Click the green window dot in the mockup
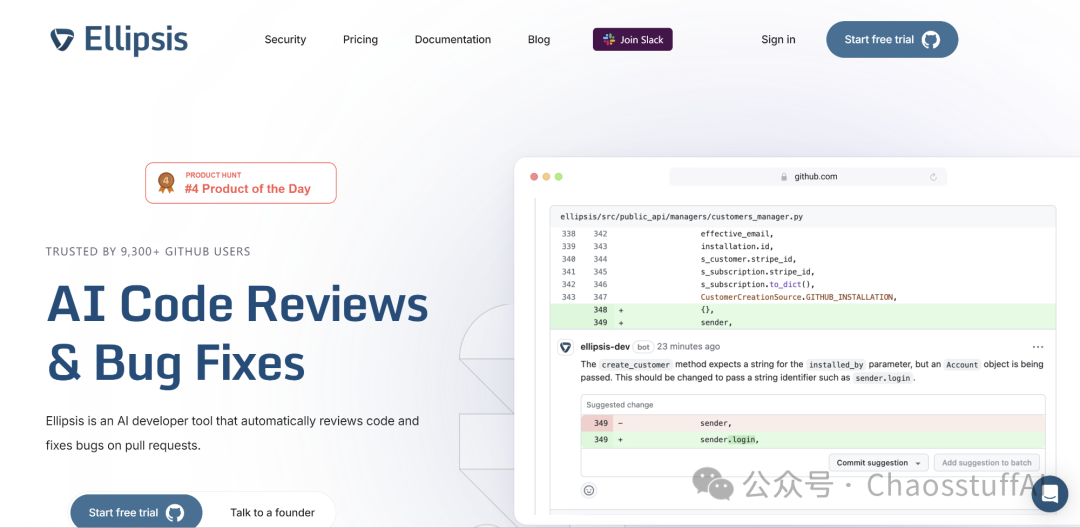The height and width of the screenshot is (528, 1080). [x=559, y=177]
